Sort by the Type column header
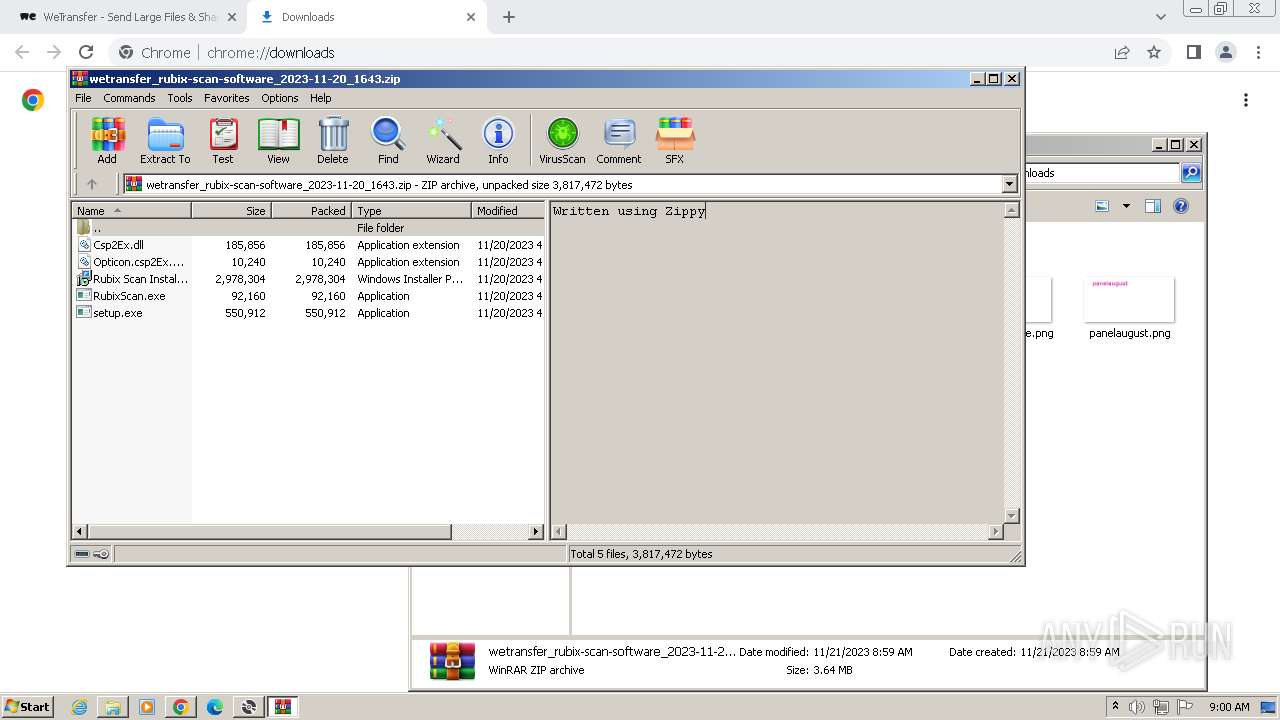The image size is (1280, 720). (x=411, y=210)
